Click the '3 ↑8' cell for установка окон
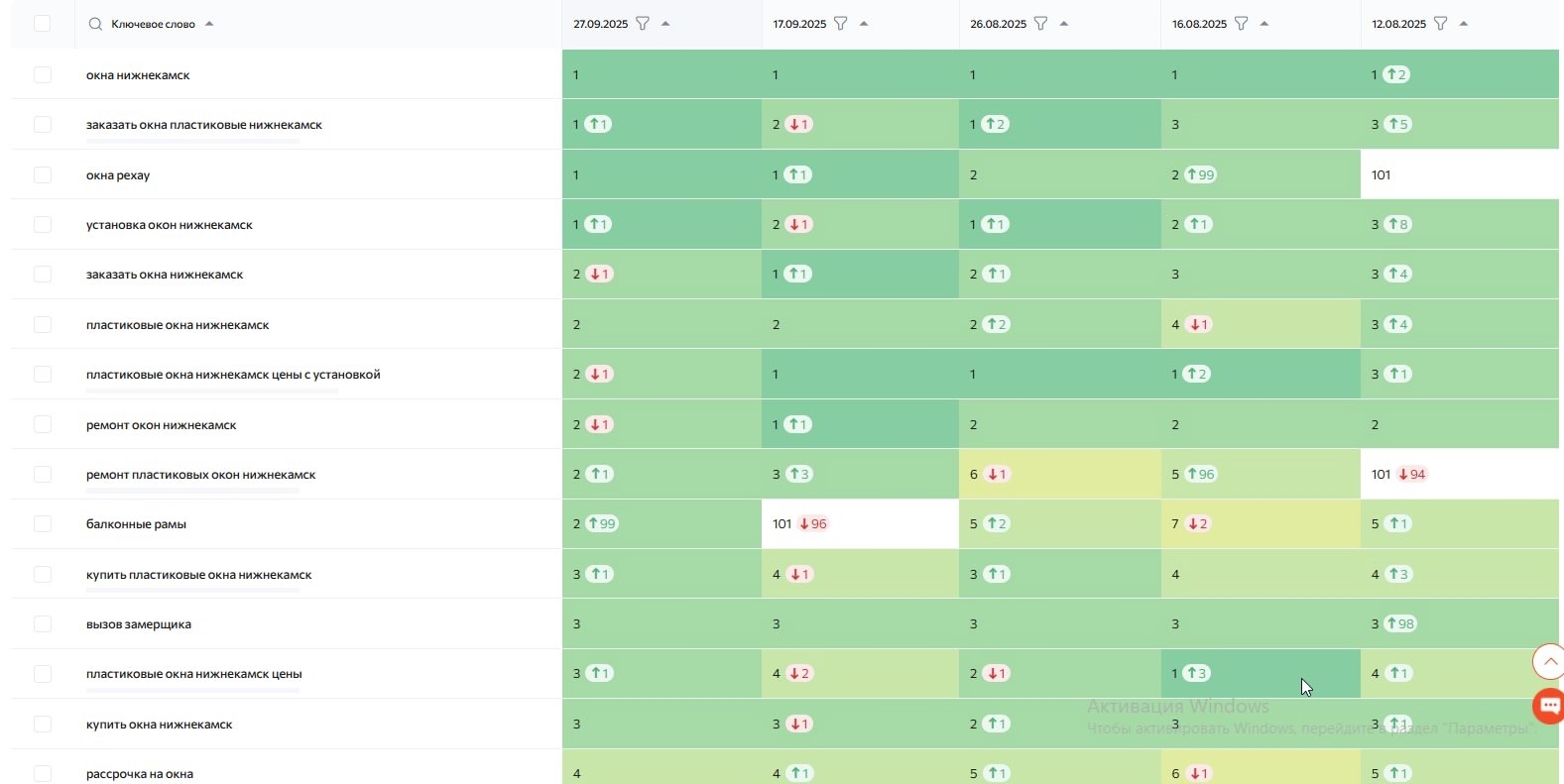 click(1460, 224)
